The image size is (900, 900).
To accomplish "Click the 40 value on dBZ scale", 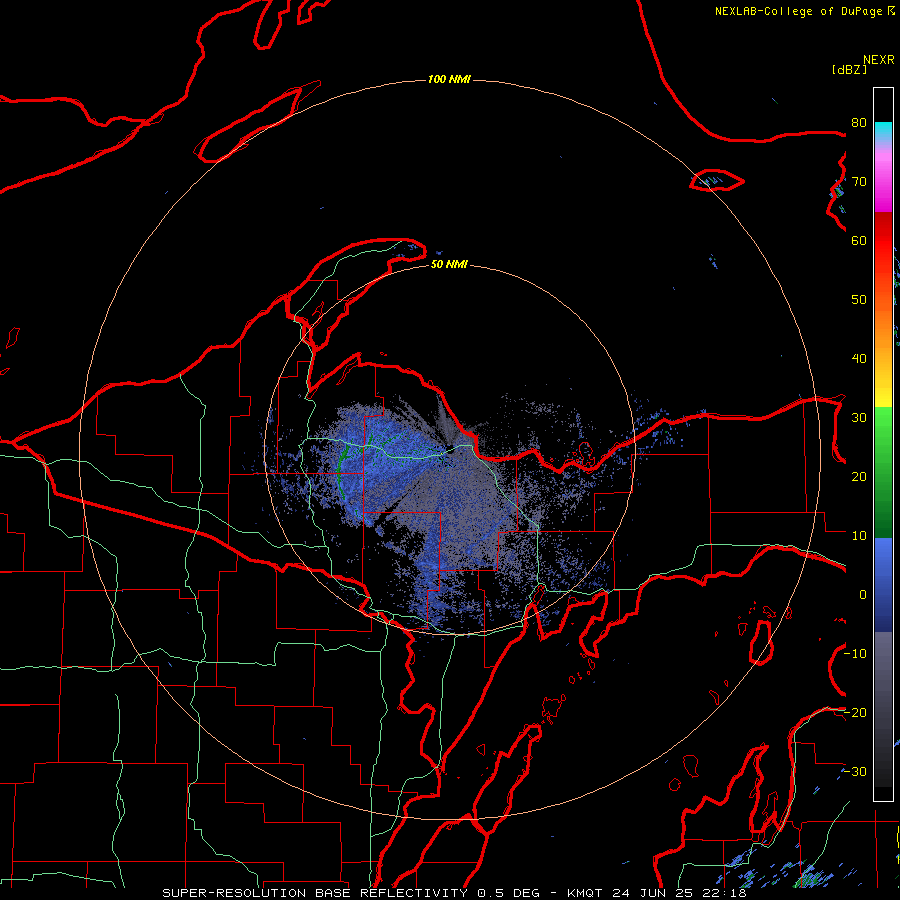I will 859,359.
